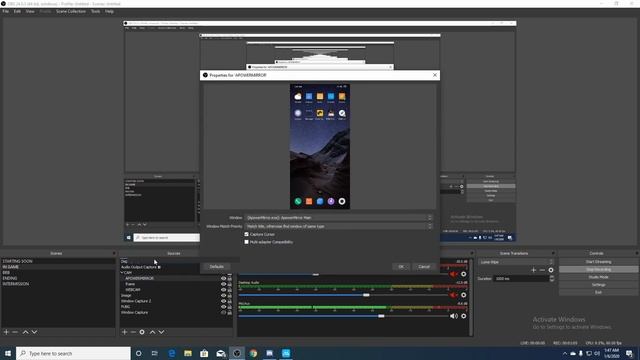Toggle lock icon of PUBG source
The image size is (640, 360).
point(229,307)
